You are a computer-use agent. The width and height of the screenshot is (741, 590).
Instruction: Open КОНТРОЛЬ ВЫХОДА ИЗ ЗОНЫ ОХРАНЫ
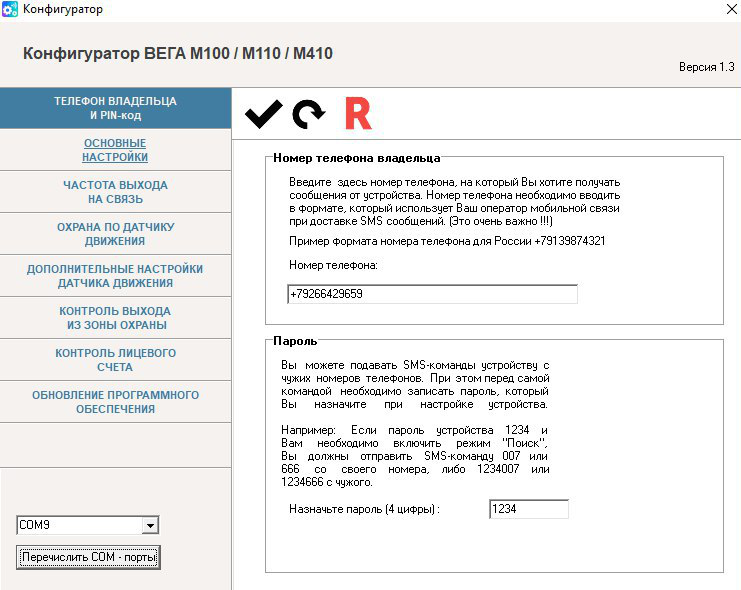click(x=115, y=318)
